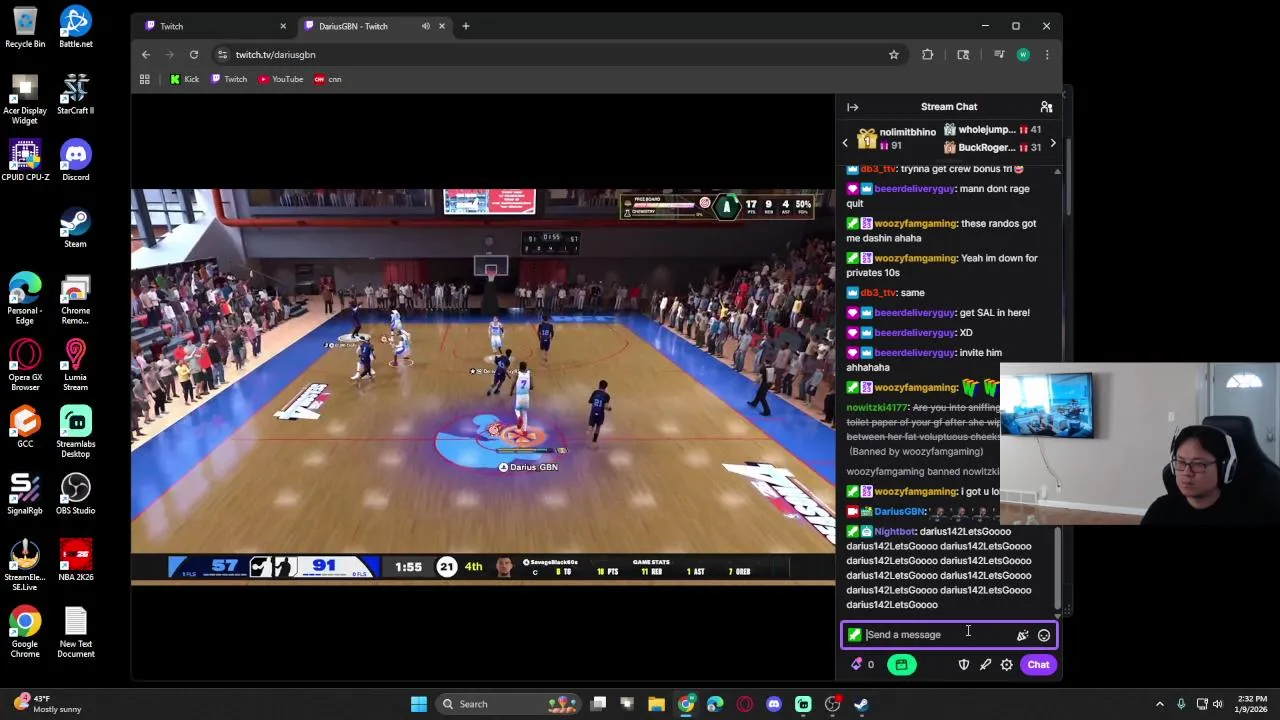
Task: Click the green stream manager button
Action: click(x=901, y=665)
